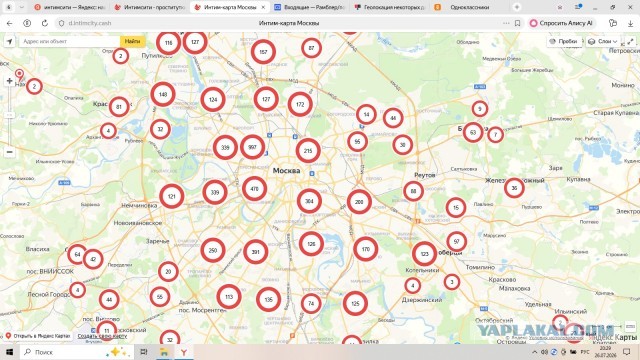Viewport: 640px width, 360px height.
Task: Open the browser extensions icon
Action: tap(612, 23)
